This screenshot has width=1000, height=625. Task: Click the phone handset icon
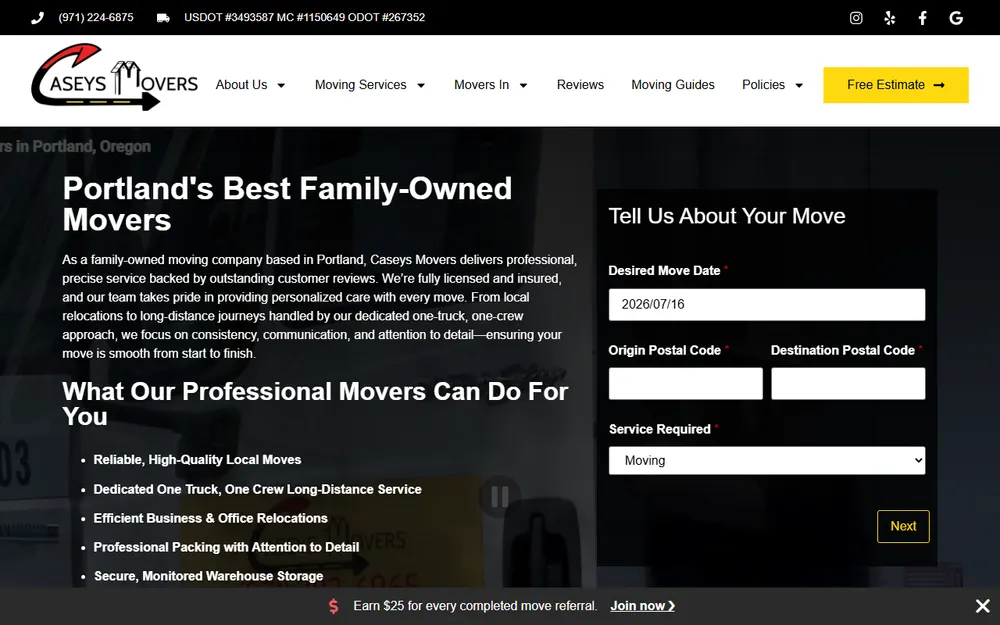pos(38,18)
